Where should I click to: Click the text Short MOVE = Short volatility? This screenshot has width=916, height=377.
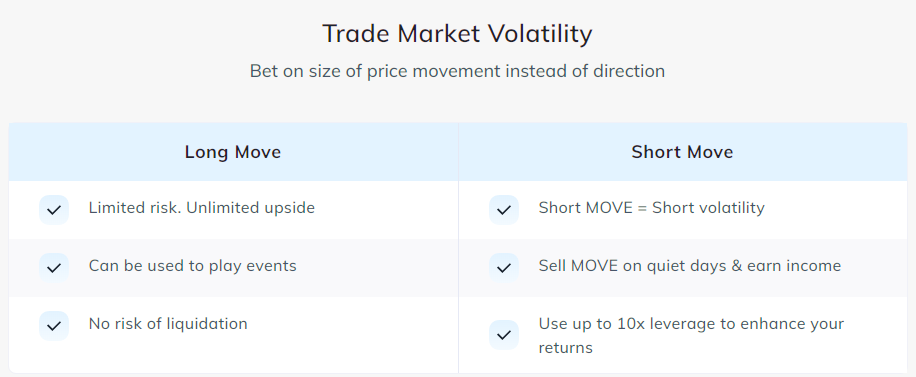coord(651,207)
